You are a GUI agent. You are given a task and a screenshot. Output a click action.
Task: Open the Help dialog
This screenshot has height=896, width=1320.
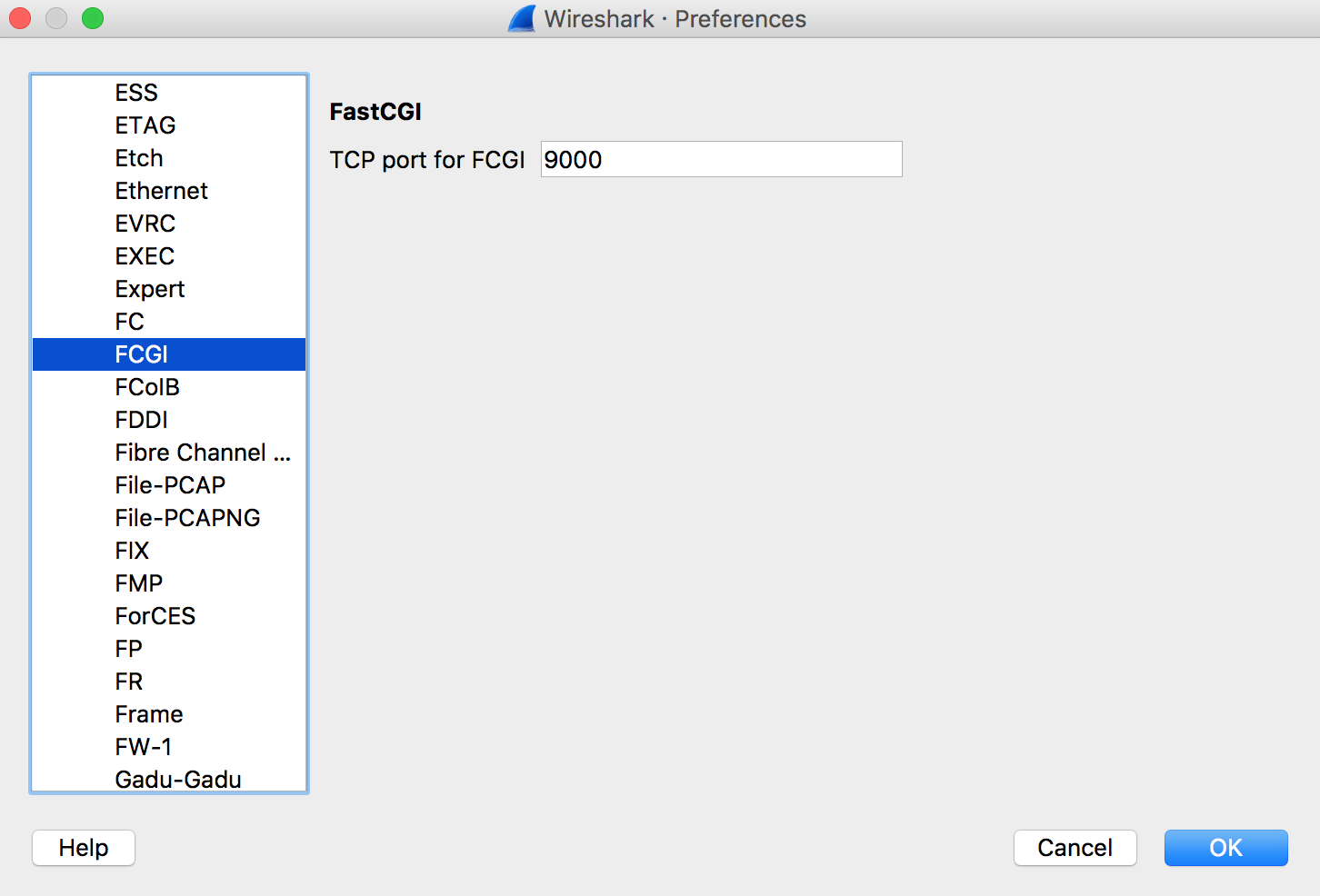point(83,848)
